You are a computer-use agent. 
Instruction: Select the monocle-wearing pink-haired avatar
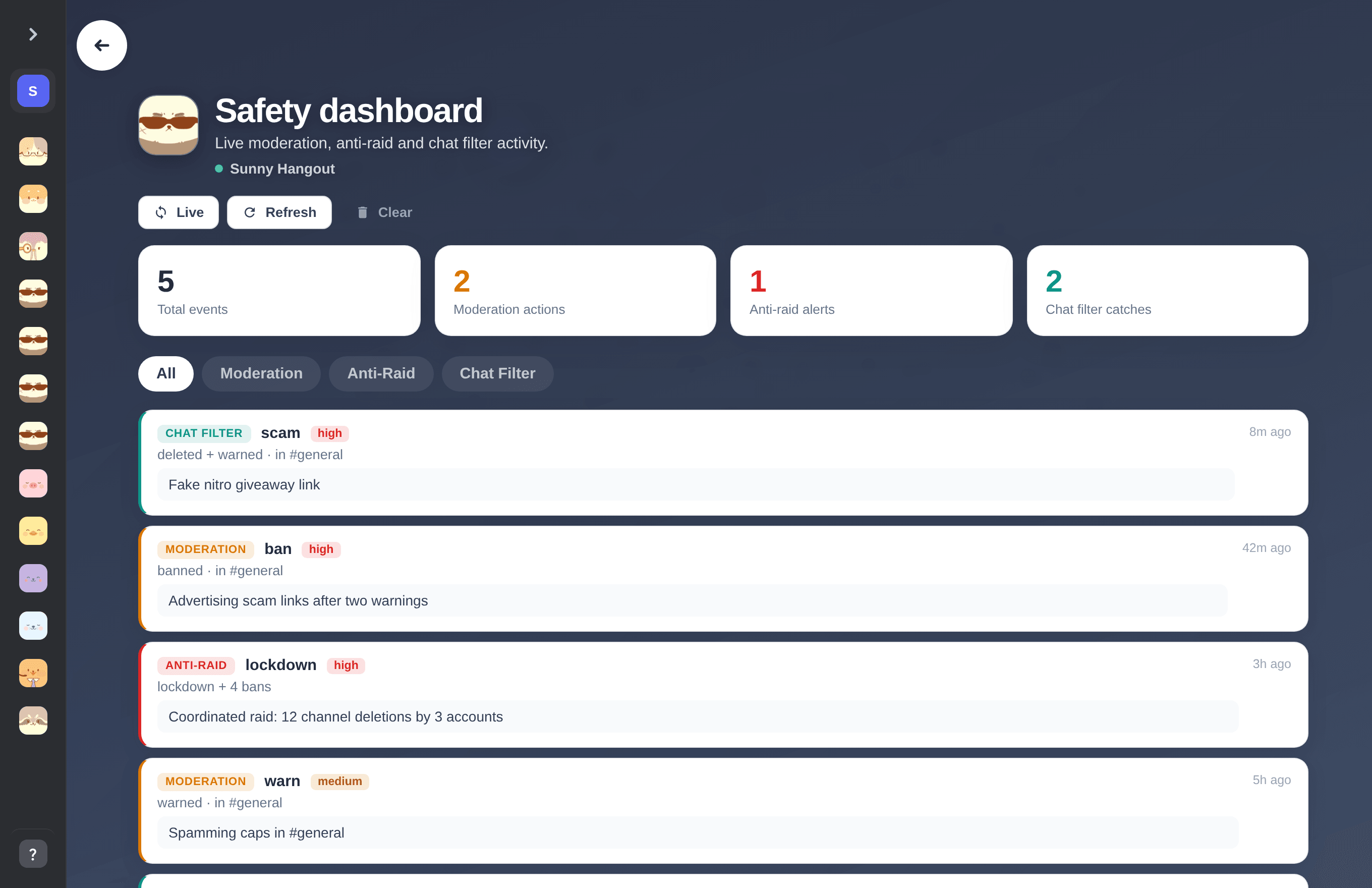[33, 246]
